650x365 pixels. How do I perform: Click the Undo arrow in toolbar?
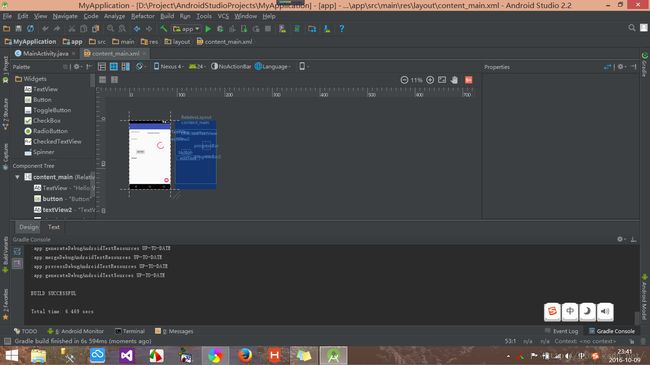[x=45, y=29]
